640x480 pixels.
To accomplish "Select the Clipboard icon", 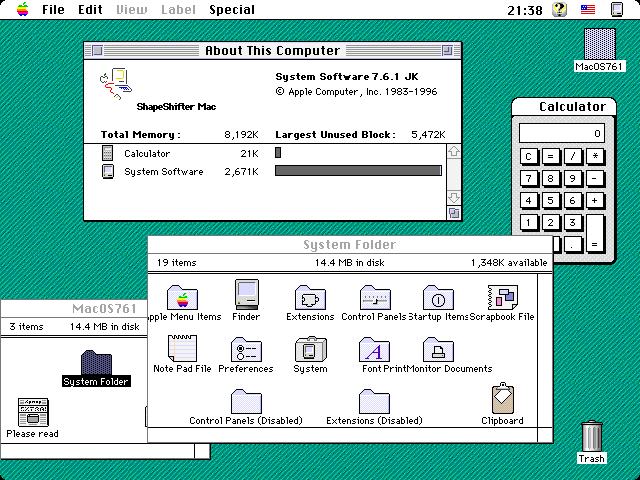I will 502,400.
